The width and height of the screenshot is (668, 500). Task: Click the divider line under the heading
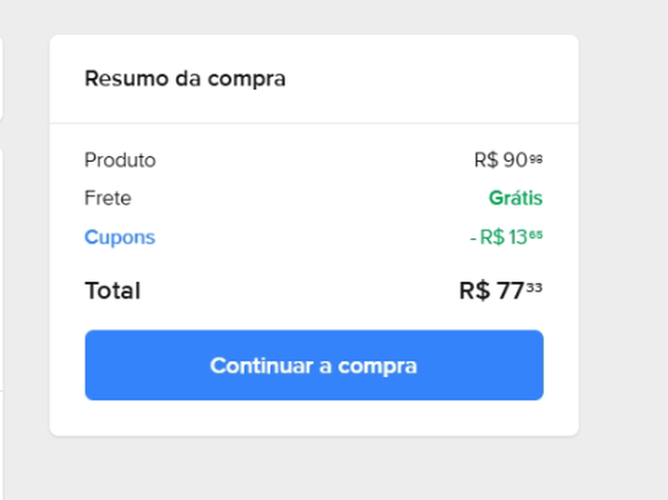click(313, 124)
